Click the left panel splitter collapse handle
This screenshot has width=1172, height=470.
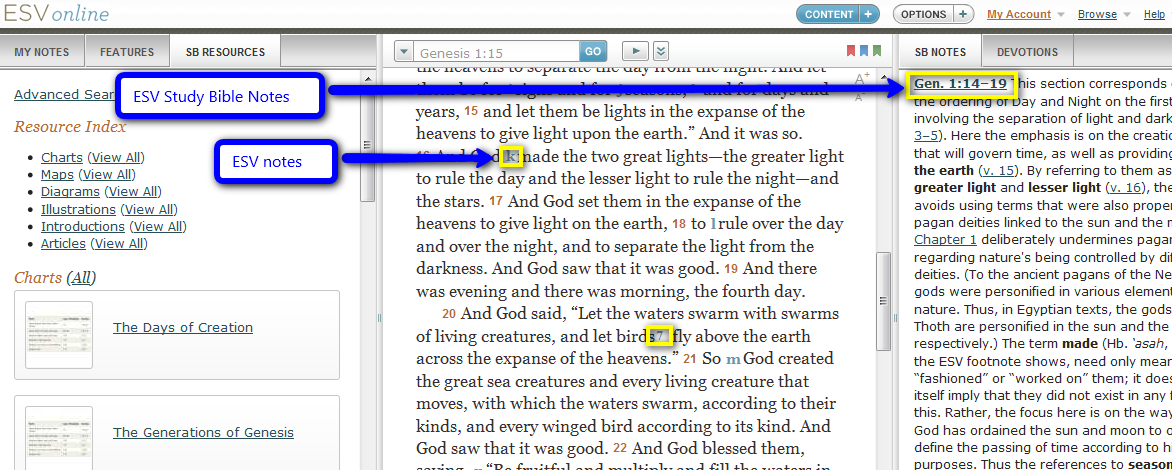pyautogui.click(x=379, y=318)
